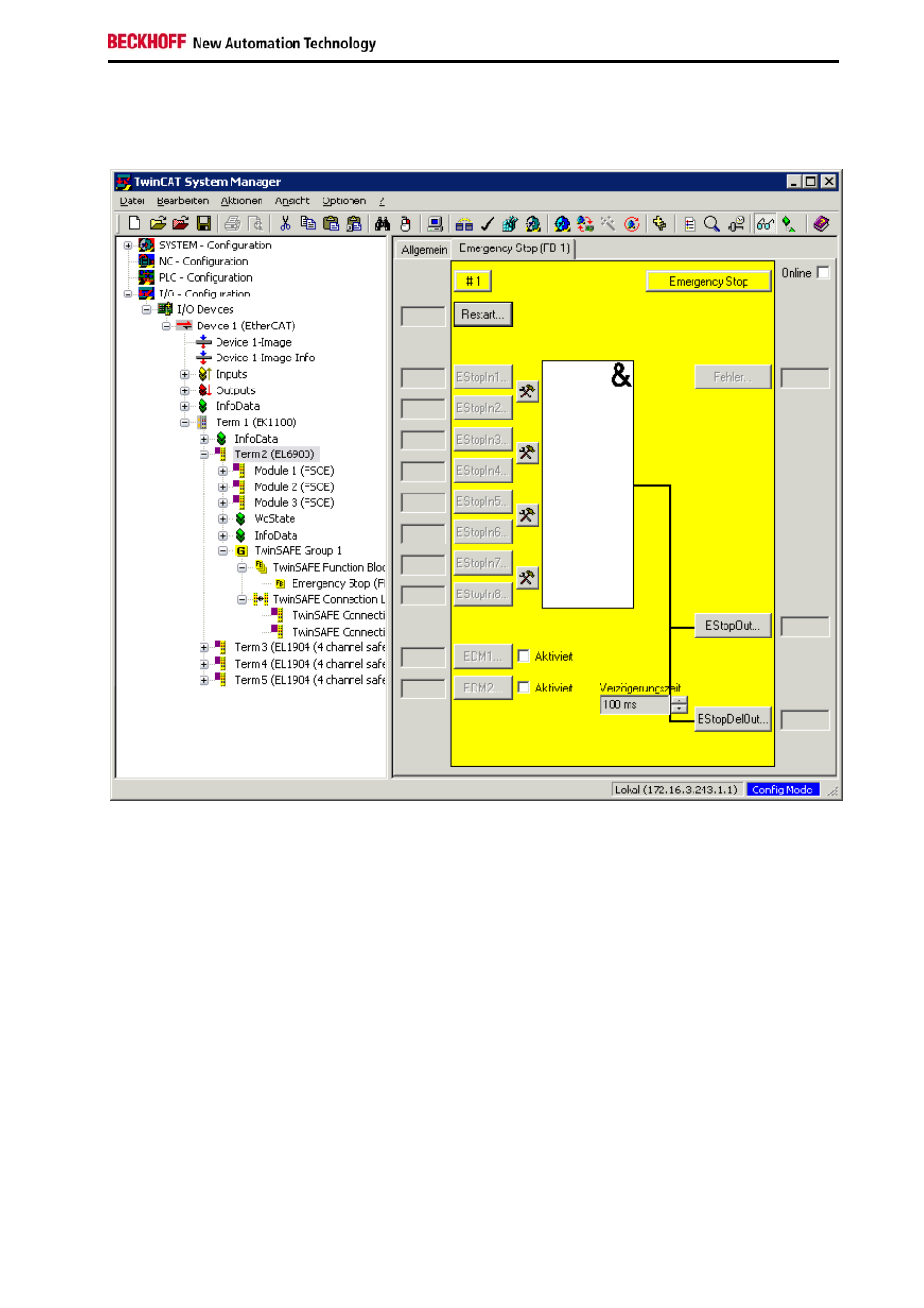Select NC - Configuration in the tree
Image resolution: width=924 pixels, height=1308 pixels.
point(203,262)
